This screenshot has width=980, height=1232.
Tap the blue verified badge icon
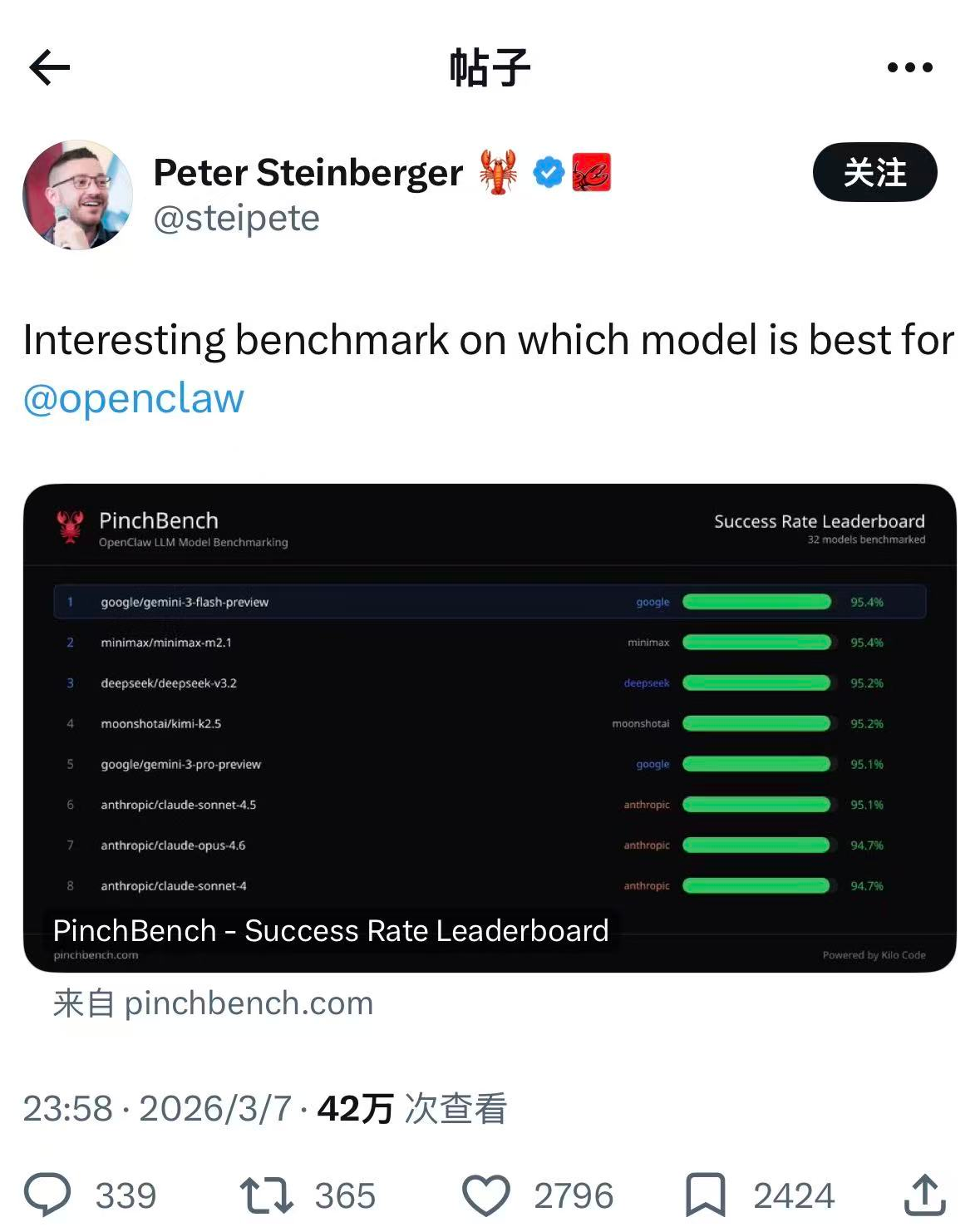pos(548,173)
